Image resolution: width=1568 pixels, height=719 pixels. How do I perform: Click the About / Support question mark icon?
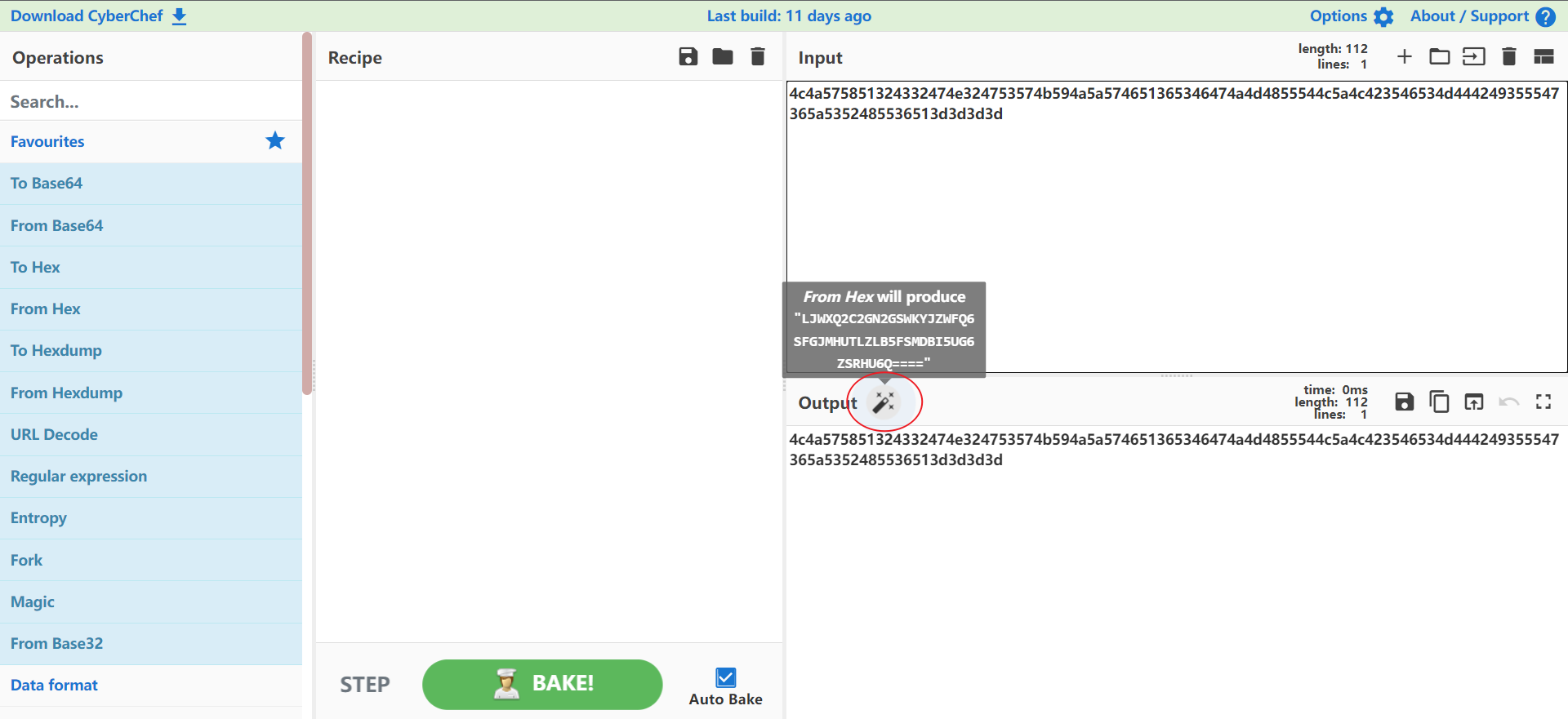coord(1546,16)
